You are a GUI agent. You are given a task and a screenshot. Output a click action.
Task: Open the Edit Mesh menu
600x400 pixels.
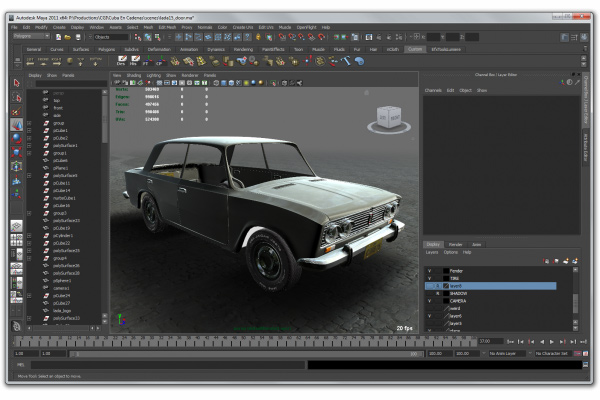pyautogui.click(x=167, y=27)
